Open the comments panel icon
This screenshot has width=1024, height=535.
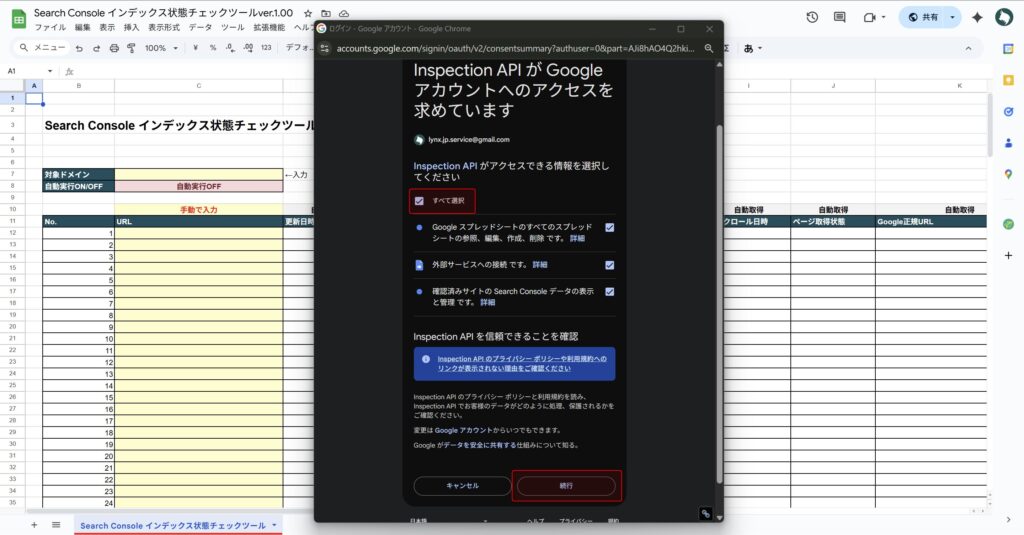point(839,18)
